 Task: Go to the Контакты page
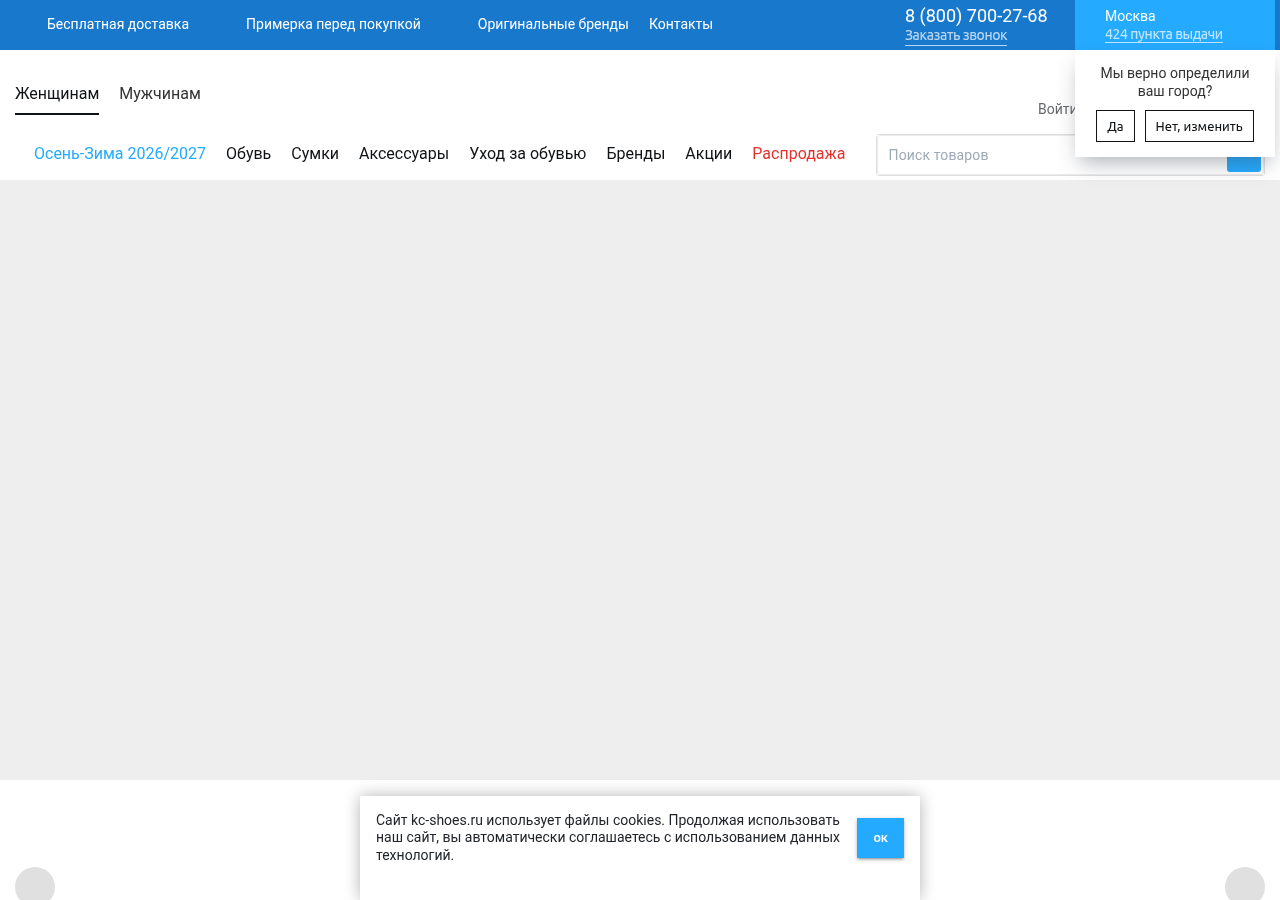coord(681,24)
